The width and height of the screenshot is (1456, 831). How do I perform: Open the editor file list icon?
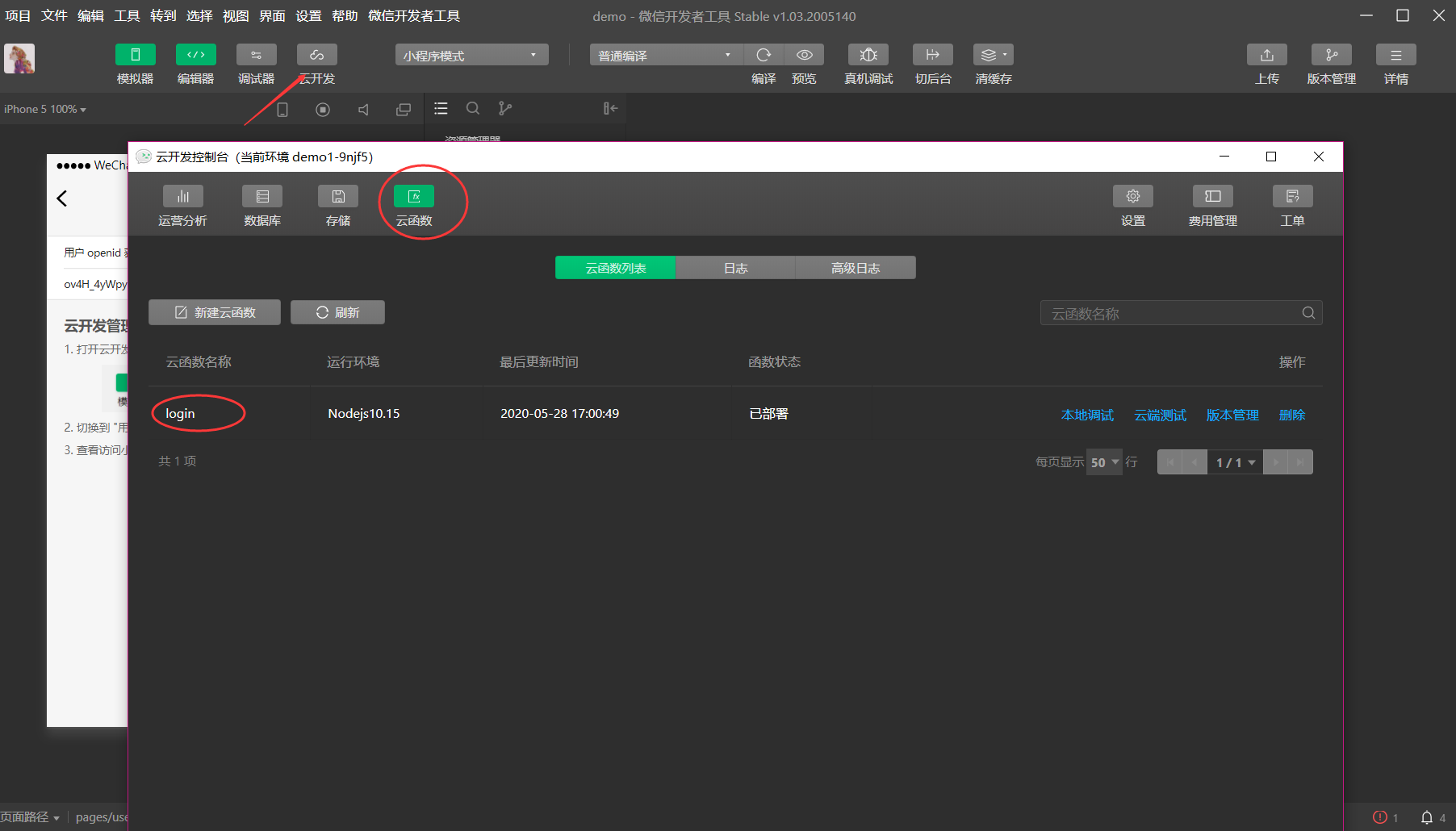(x=441, y=108)
